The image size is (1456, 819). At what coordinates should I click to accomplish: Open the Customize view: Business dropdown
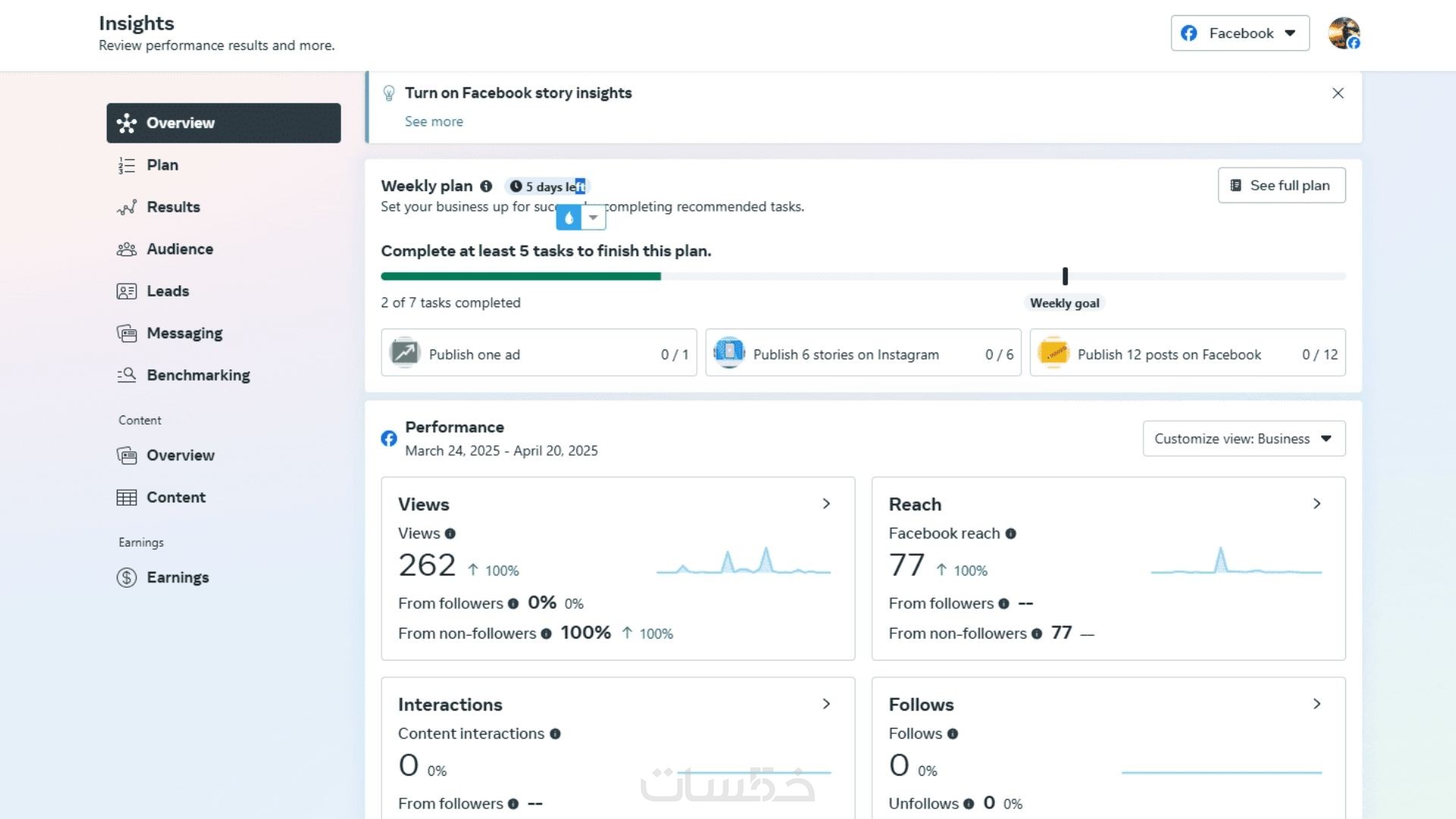point(1244,438)
